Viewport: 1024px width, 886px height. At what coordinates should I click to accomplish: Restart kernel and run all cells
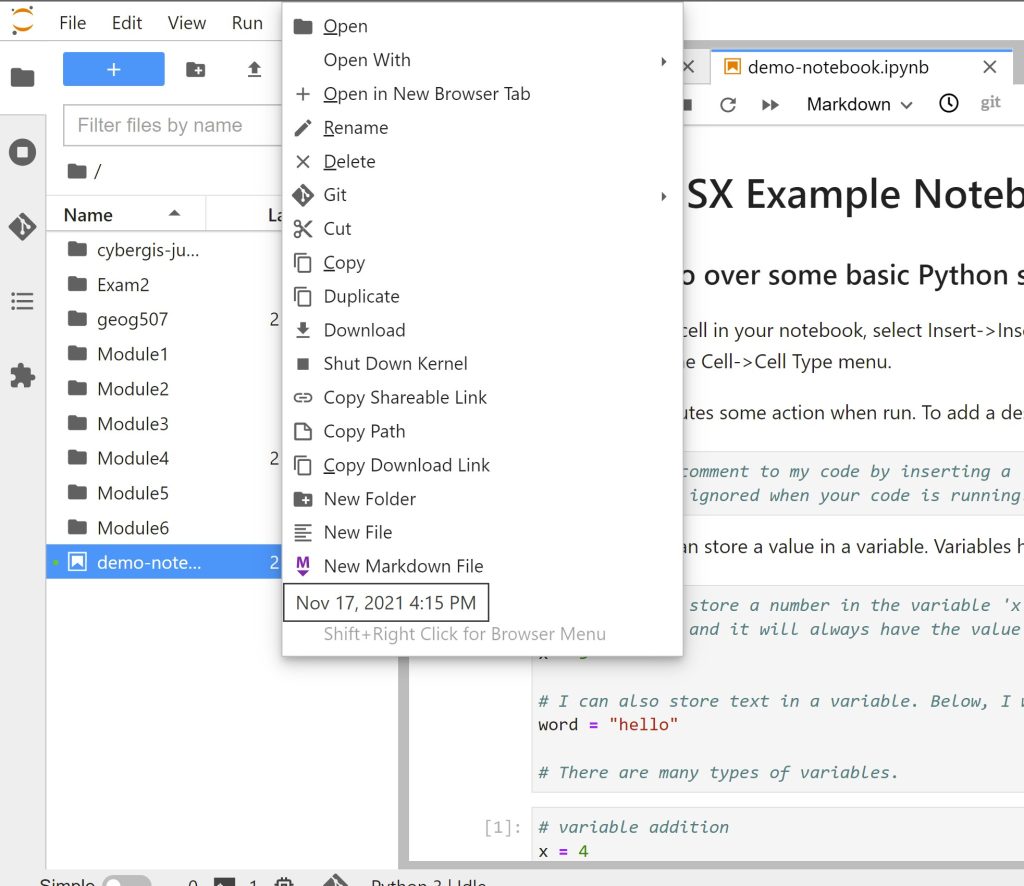[771, 103]
